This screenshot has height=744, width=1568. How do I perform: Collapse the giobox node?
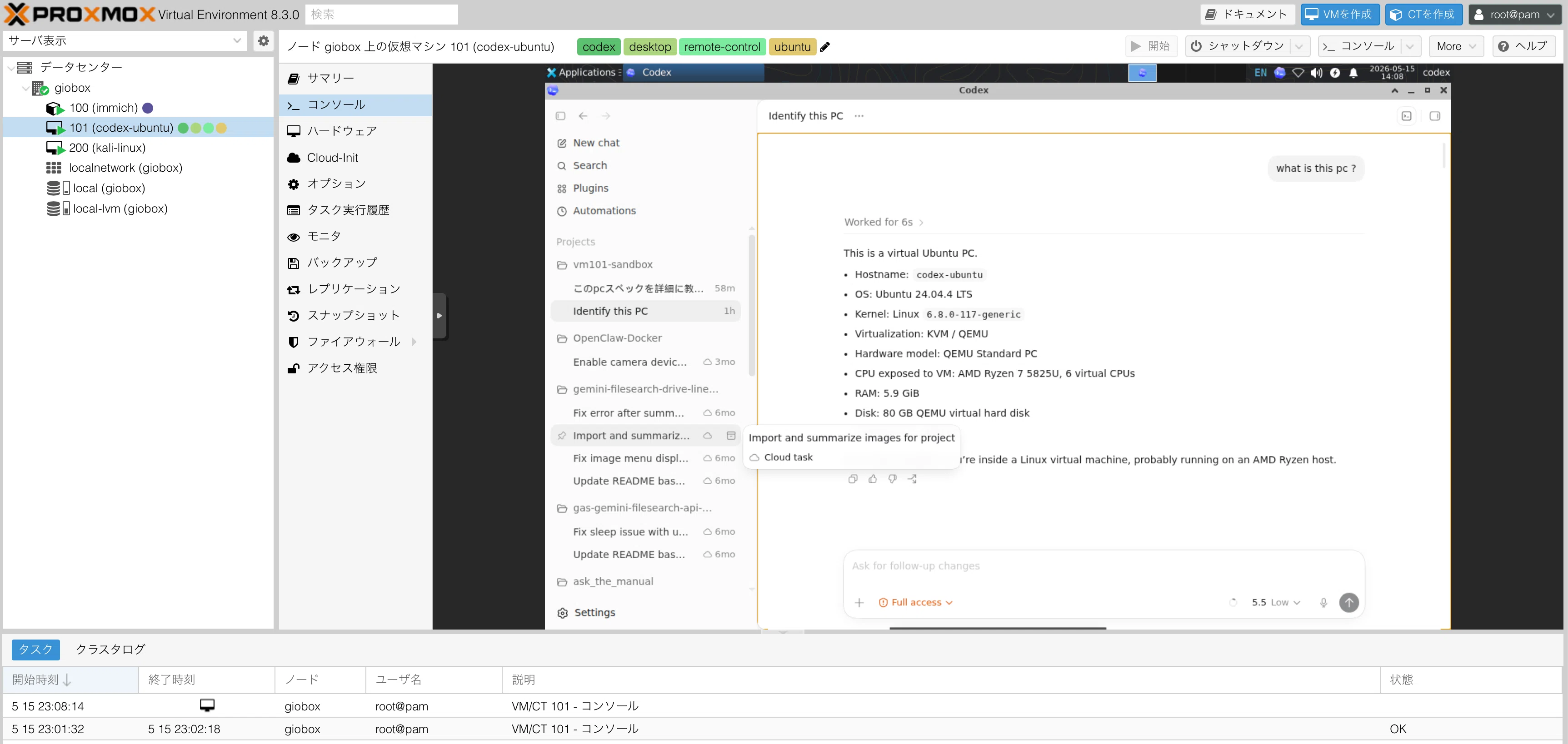click(x=25, y=88)
